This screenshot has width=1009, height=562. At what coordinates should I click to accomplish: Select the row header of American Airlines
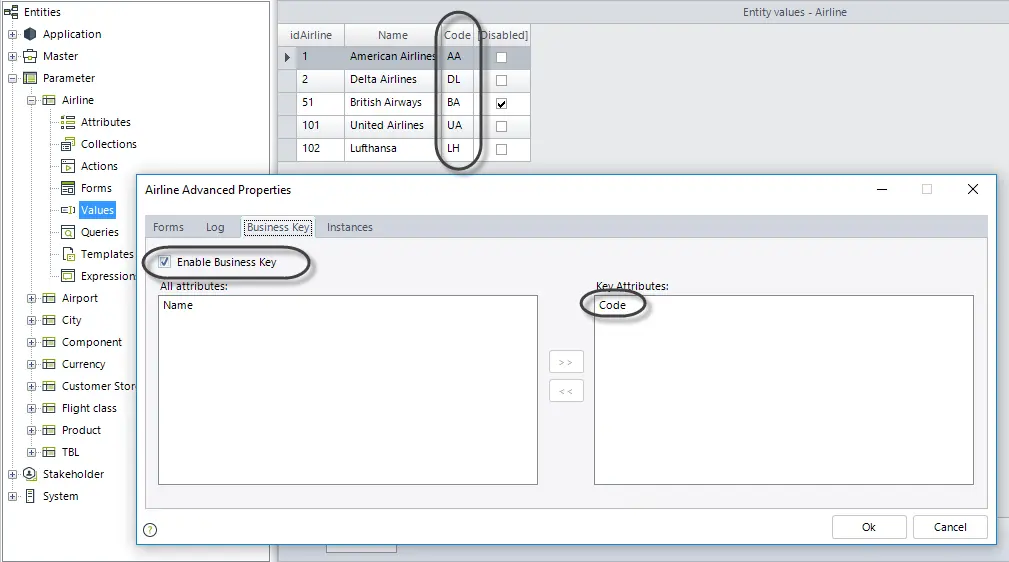point(287,57)
